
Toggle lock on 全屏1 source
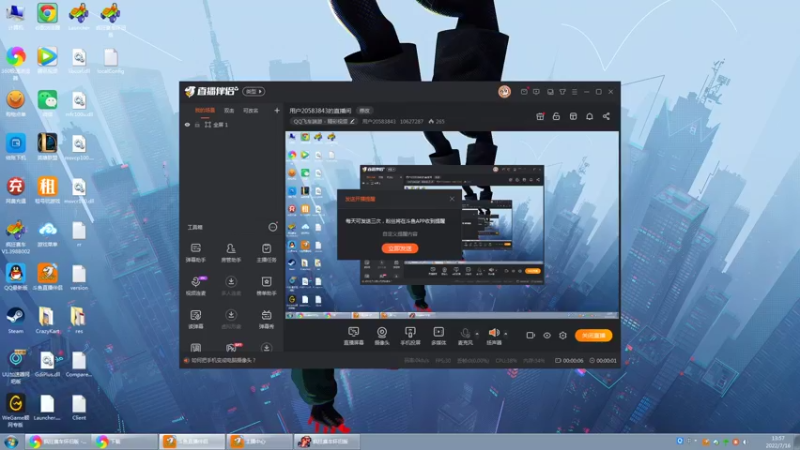197,124
